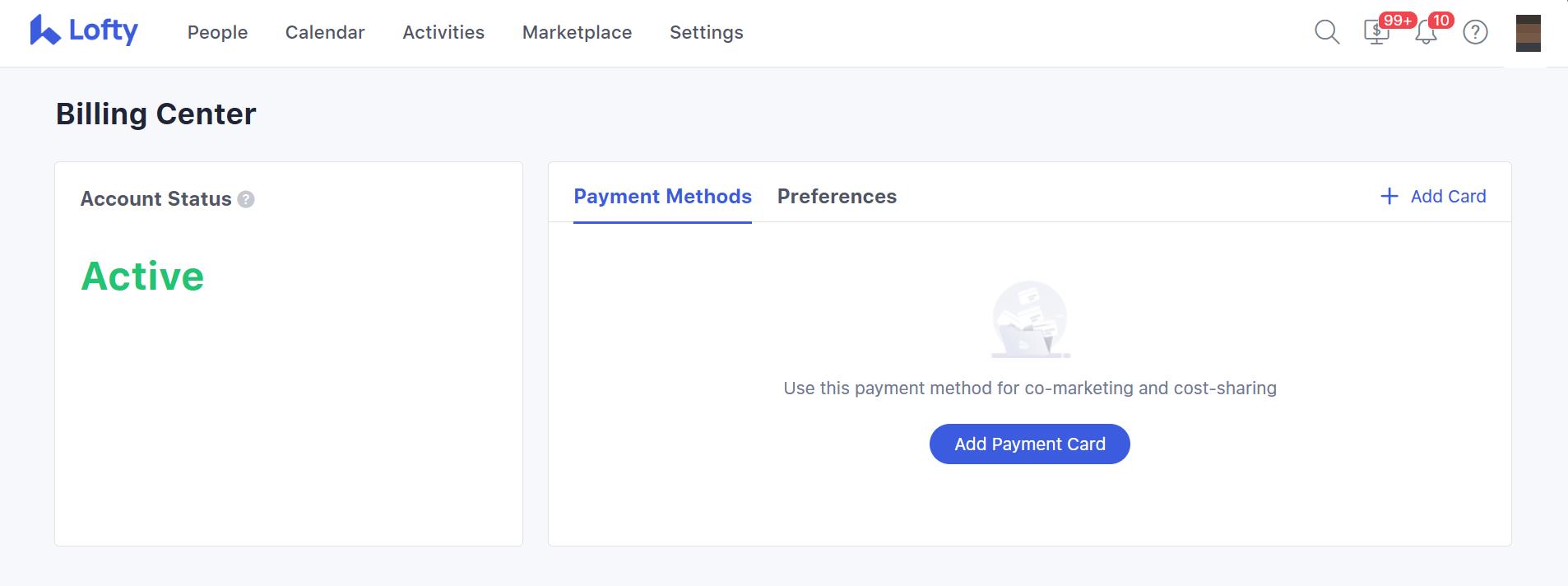
Task: Open the Calendar menu
Action: click(325, 32)
